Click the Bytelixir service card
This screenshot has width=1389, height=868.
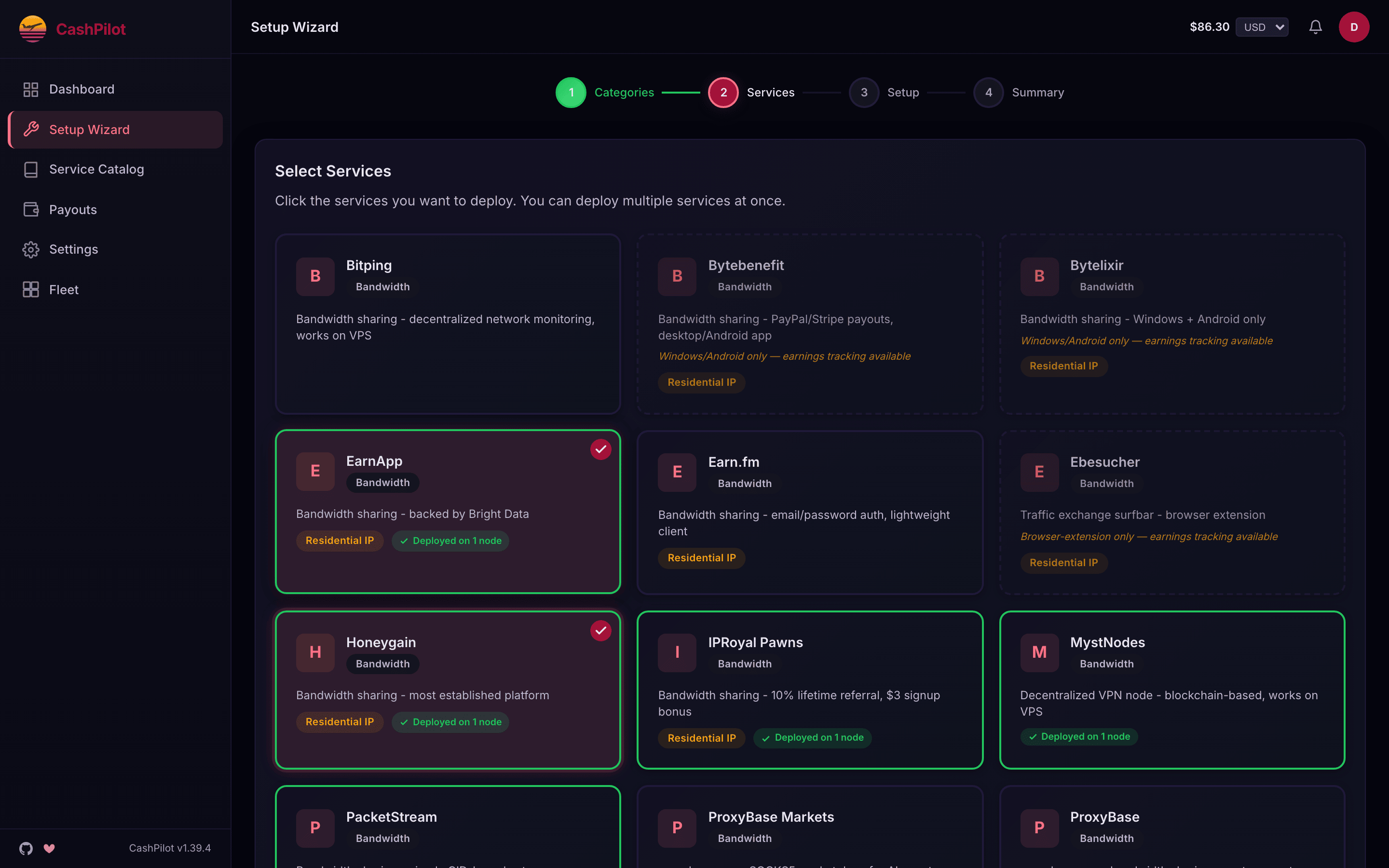pyautogui.click(x=1172, y=324)
